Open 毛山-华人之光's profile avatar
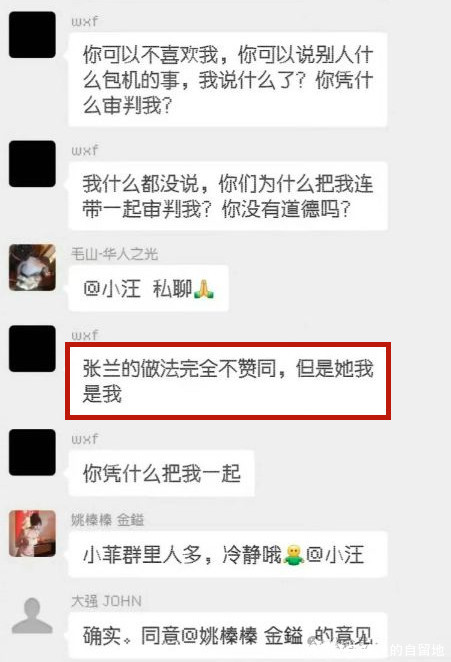 [x=33, y=267]
